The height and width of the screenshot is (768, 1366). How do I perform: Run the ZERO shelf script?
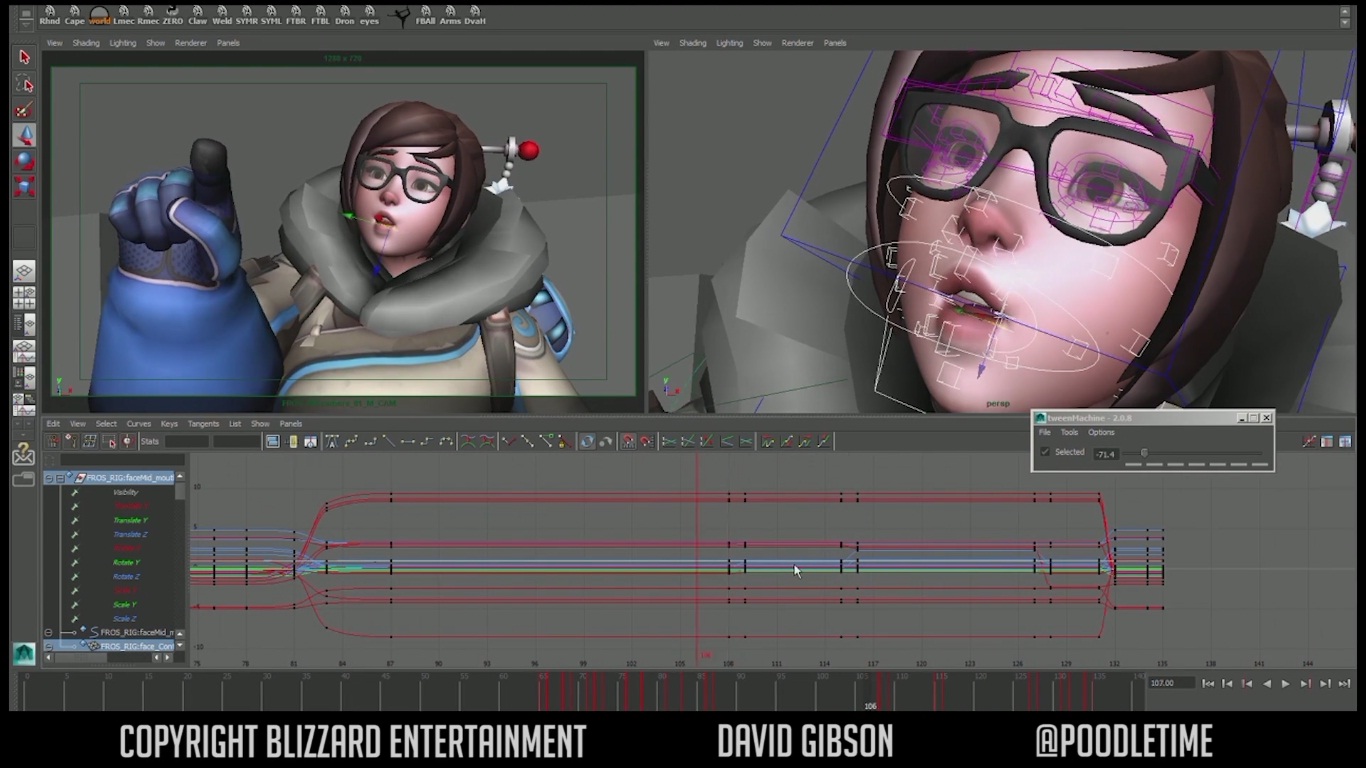click(x=173, y=14)
